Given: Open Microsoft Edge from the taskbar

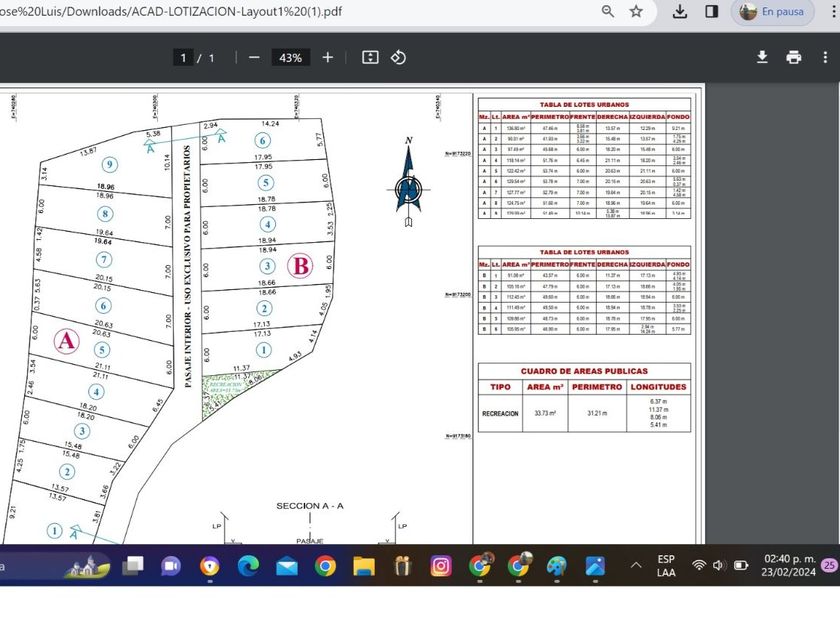Looking at the screenshot, I should click(248, 567).
